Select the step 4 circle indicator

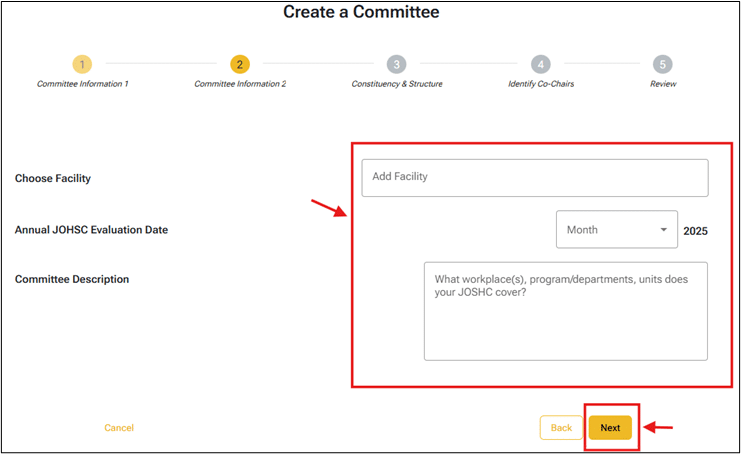pos(541,64)
